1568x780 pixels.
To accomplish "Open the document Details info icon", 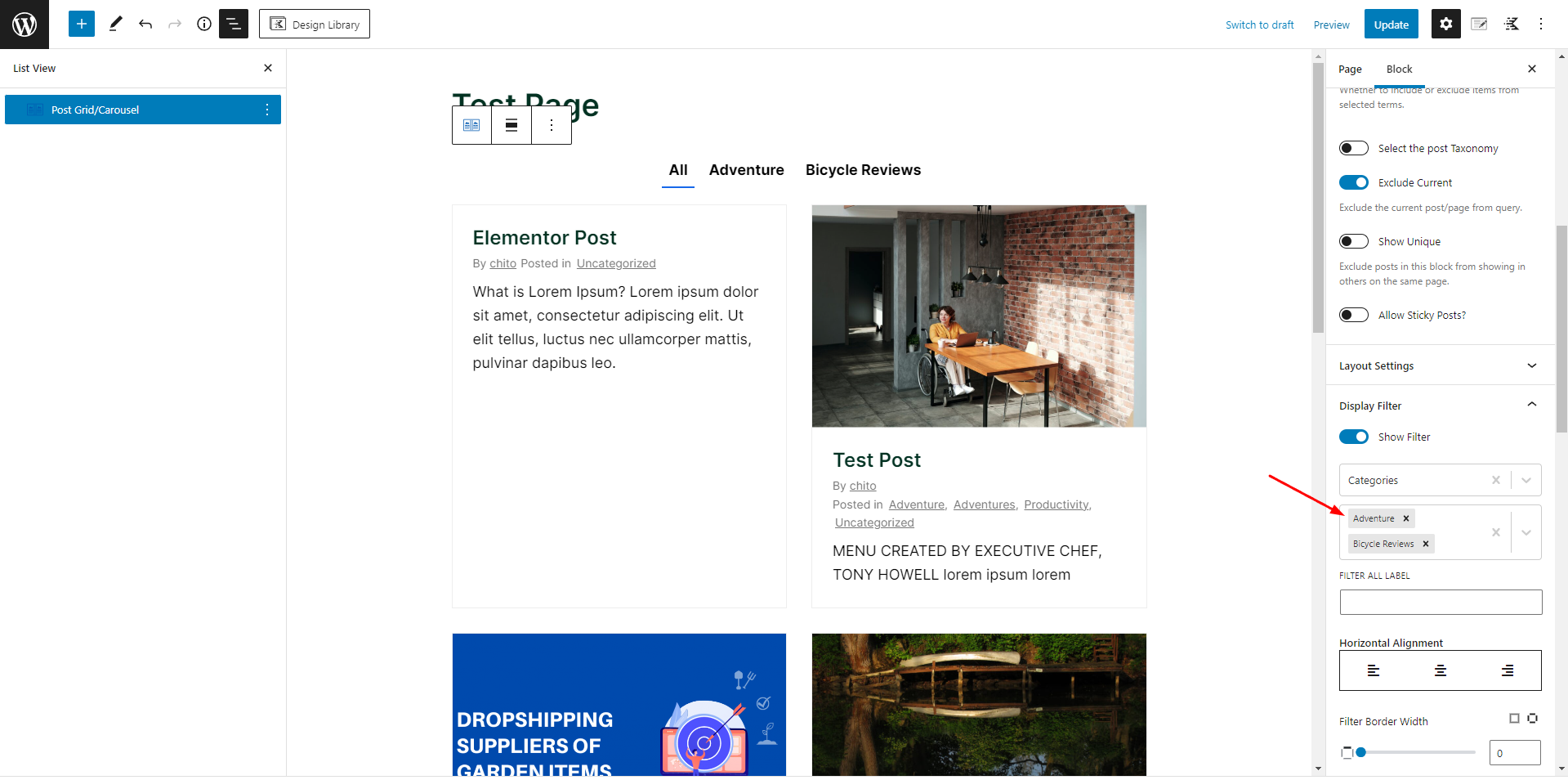I will coord(204,24).
